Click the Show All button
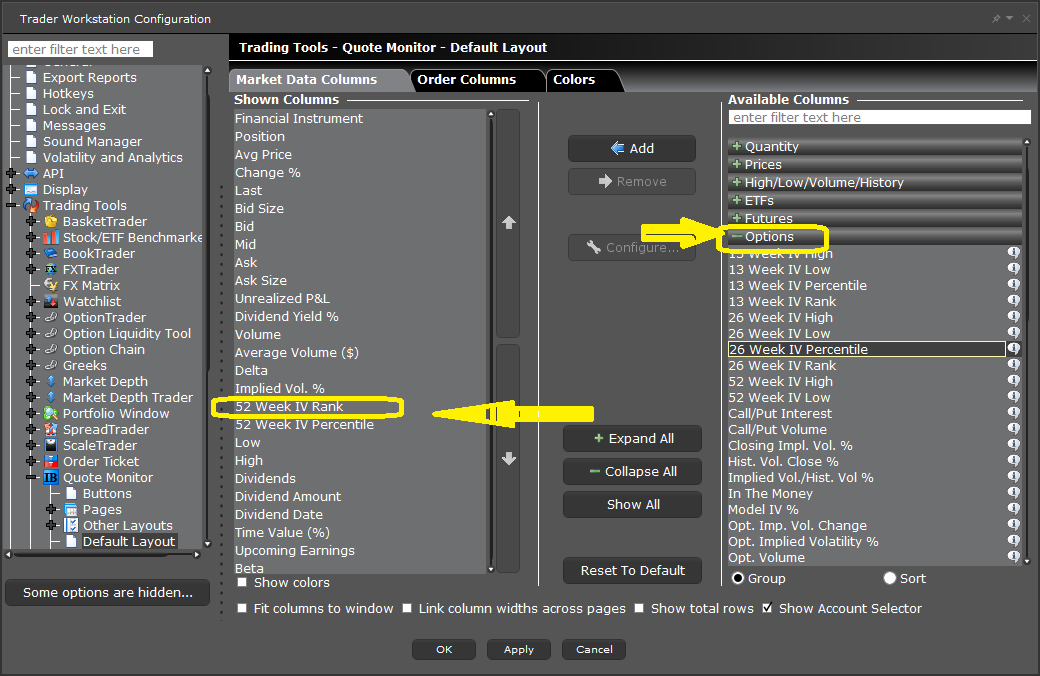1040x676 pixels. tap(632, 505)
